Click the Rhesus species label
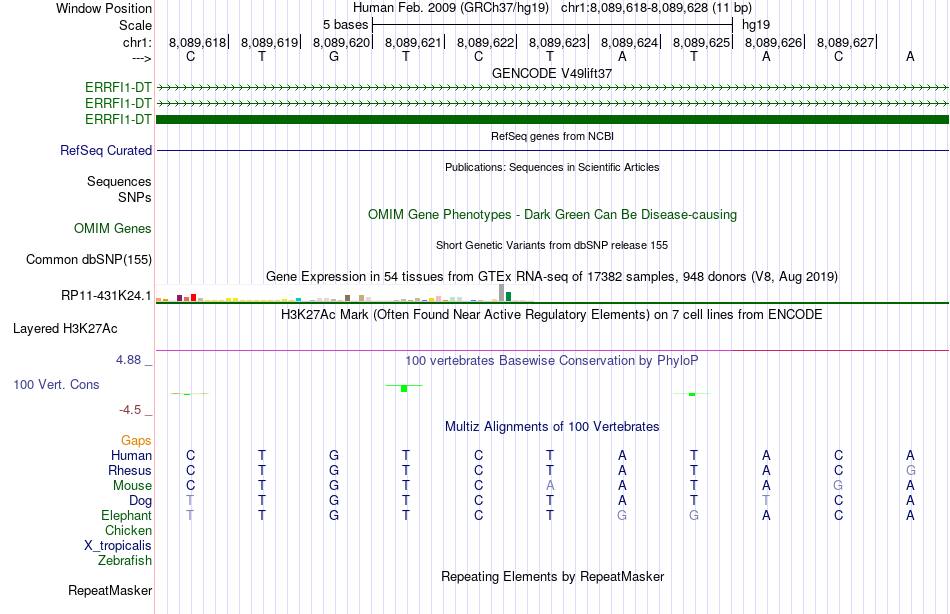Viewport: 950px width, 614px height. (x=130, y=471)
